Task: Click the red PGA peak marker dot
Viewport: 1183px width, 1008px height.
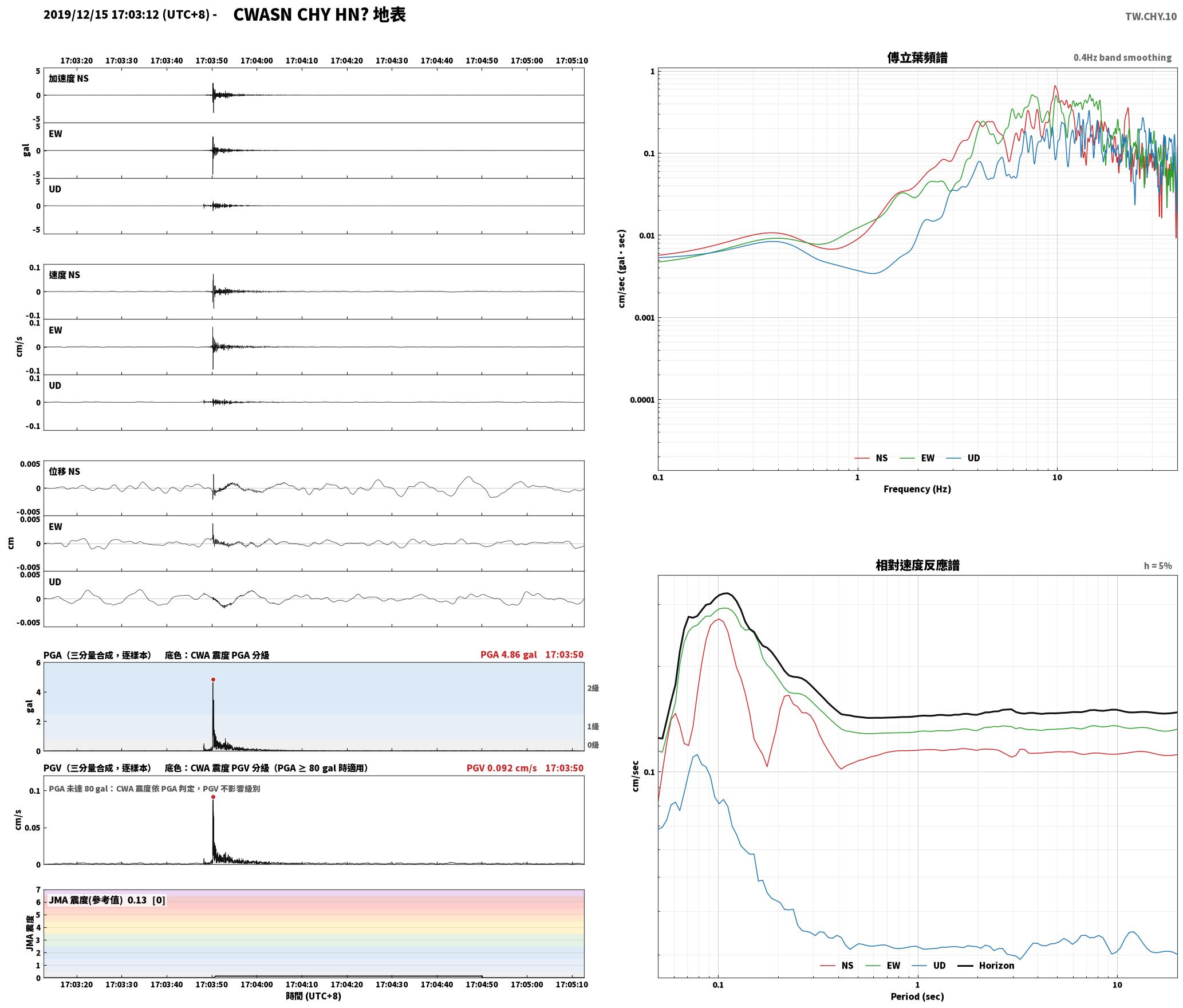Action: coord(213,680)
